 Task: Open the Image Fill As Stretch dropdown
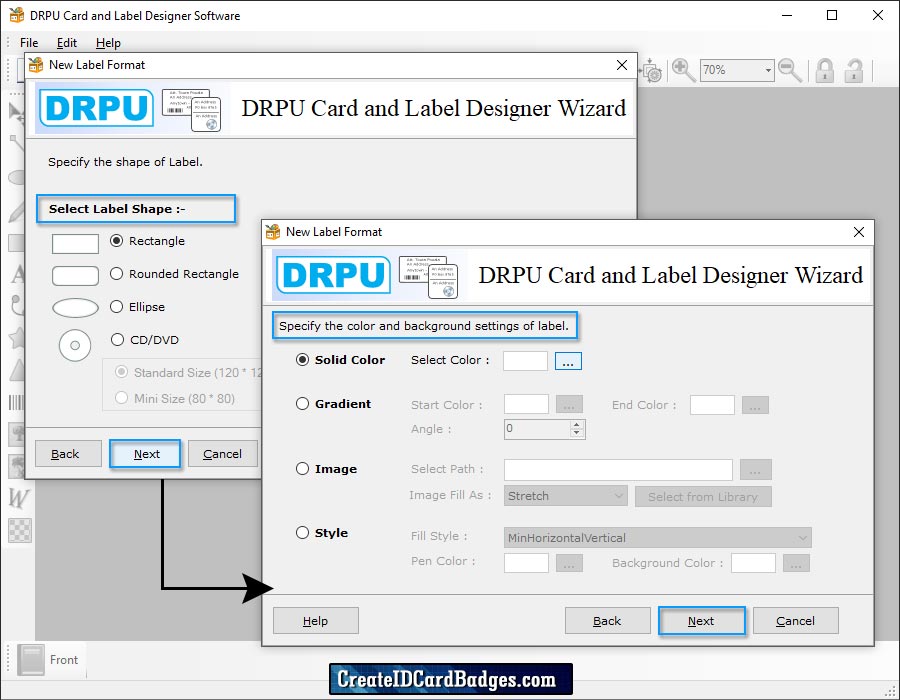point(565,496)
